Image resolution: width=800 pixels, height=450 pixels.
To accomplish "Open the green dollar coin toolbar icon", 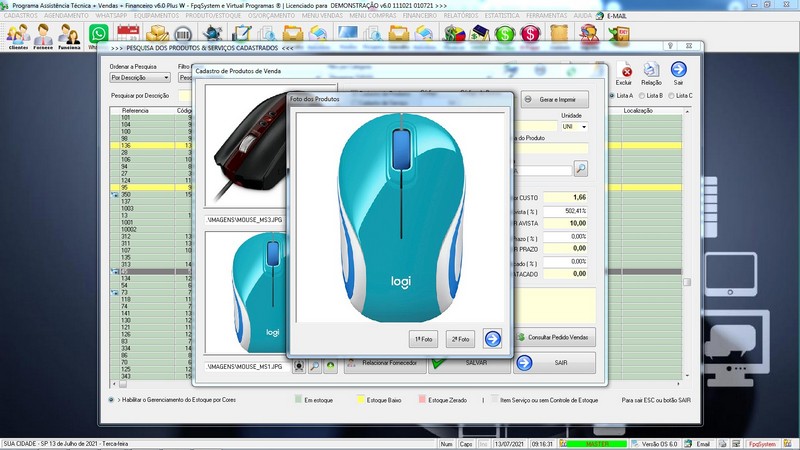I will click(x=505, y=34).
